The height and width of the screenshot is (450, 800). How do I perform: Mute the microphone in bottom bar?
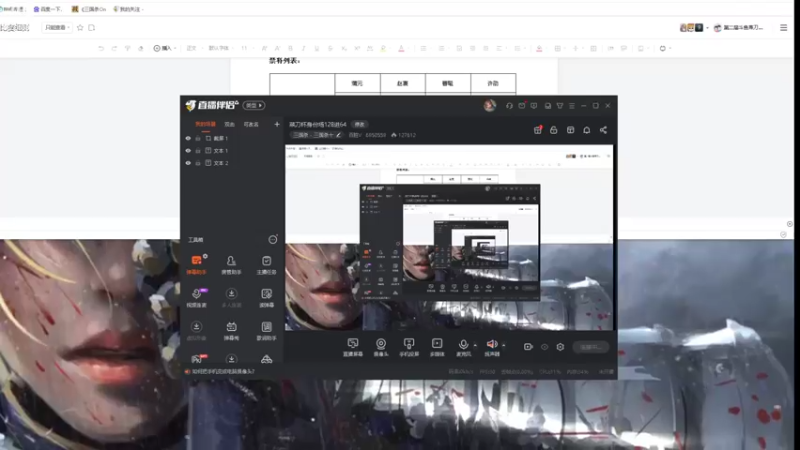(x=463, y=347)
